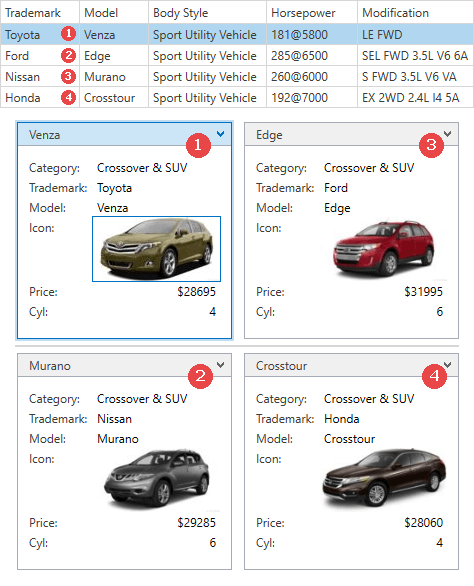Sort by the Body Style column header
Viewport: 474px width, 586px height.
207,13
